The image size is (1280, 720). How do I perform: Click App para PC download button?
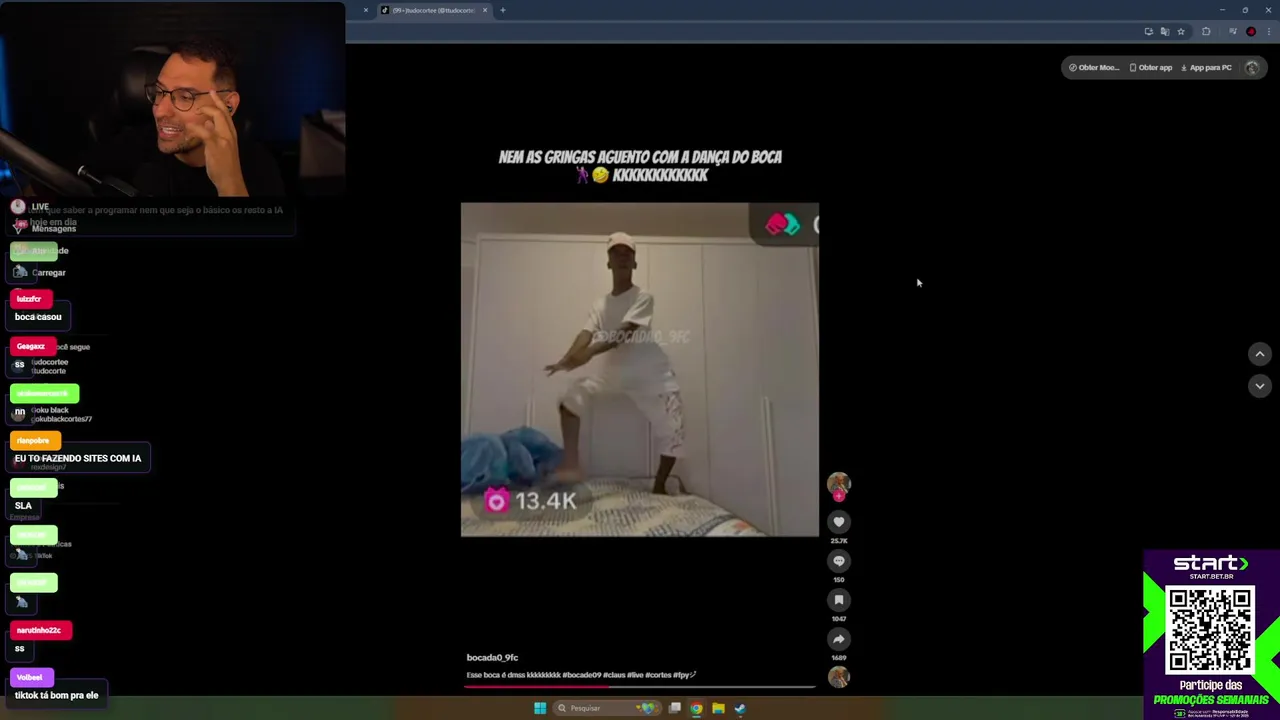1206,67
